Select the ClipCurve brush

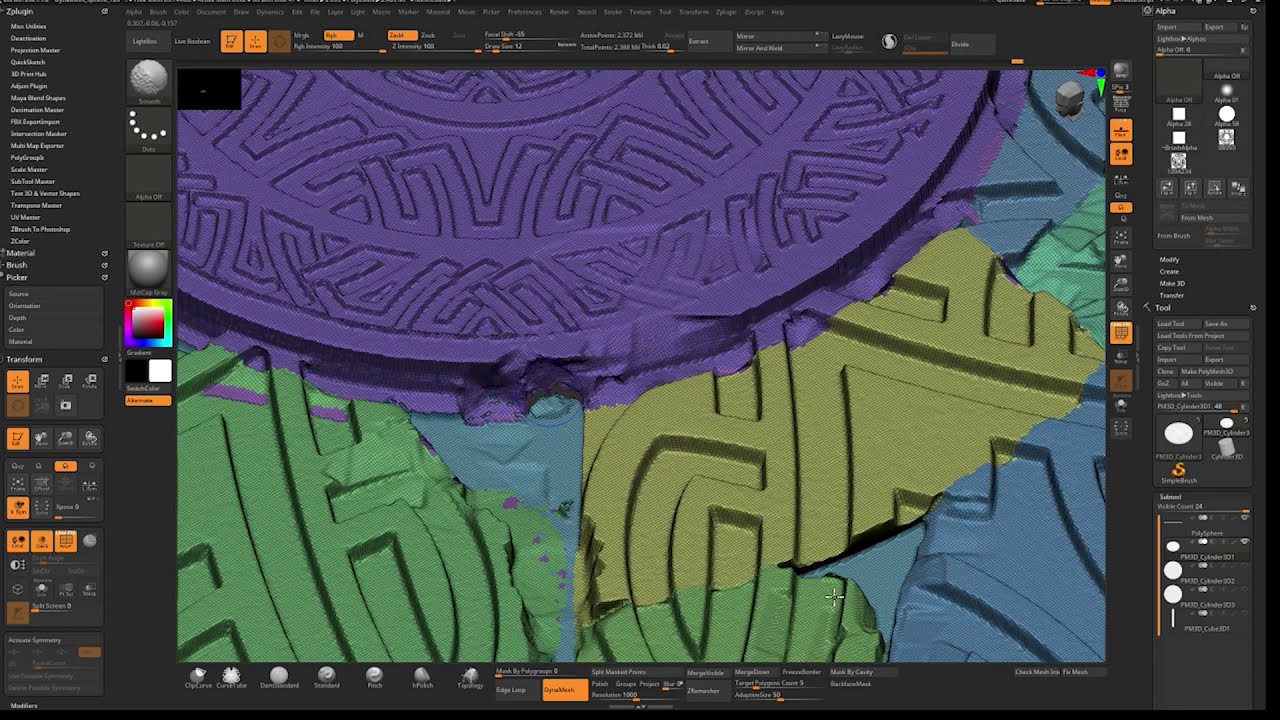pyautogui.click(x=198, y=677)
